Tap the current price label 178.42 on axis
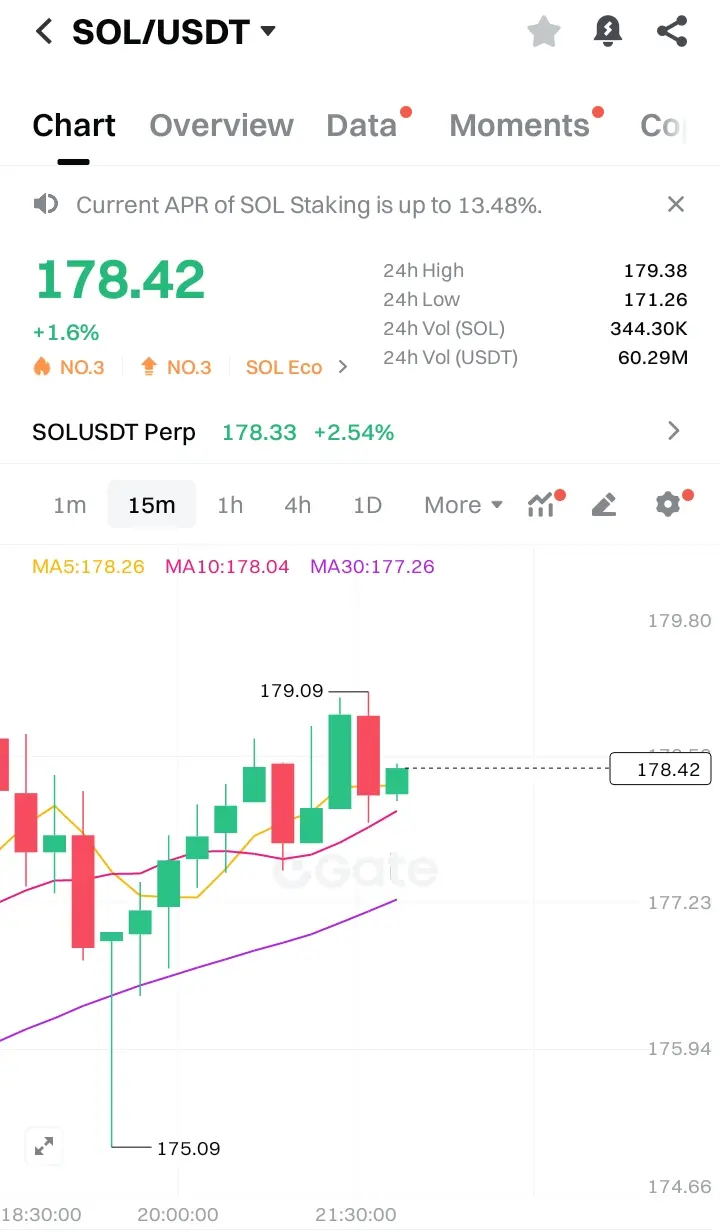720x1232 pixels. point(661,769)
